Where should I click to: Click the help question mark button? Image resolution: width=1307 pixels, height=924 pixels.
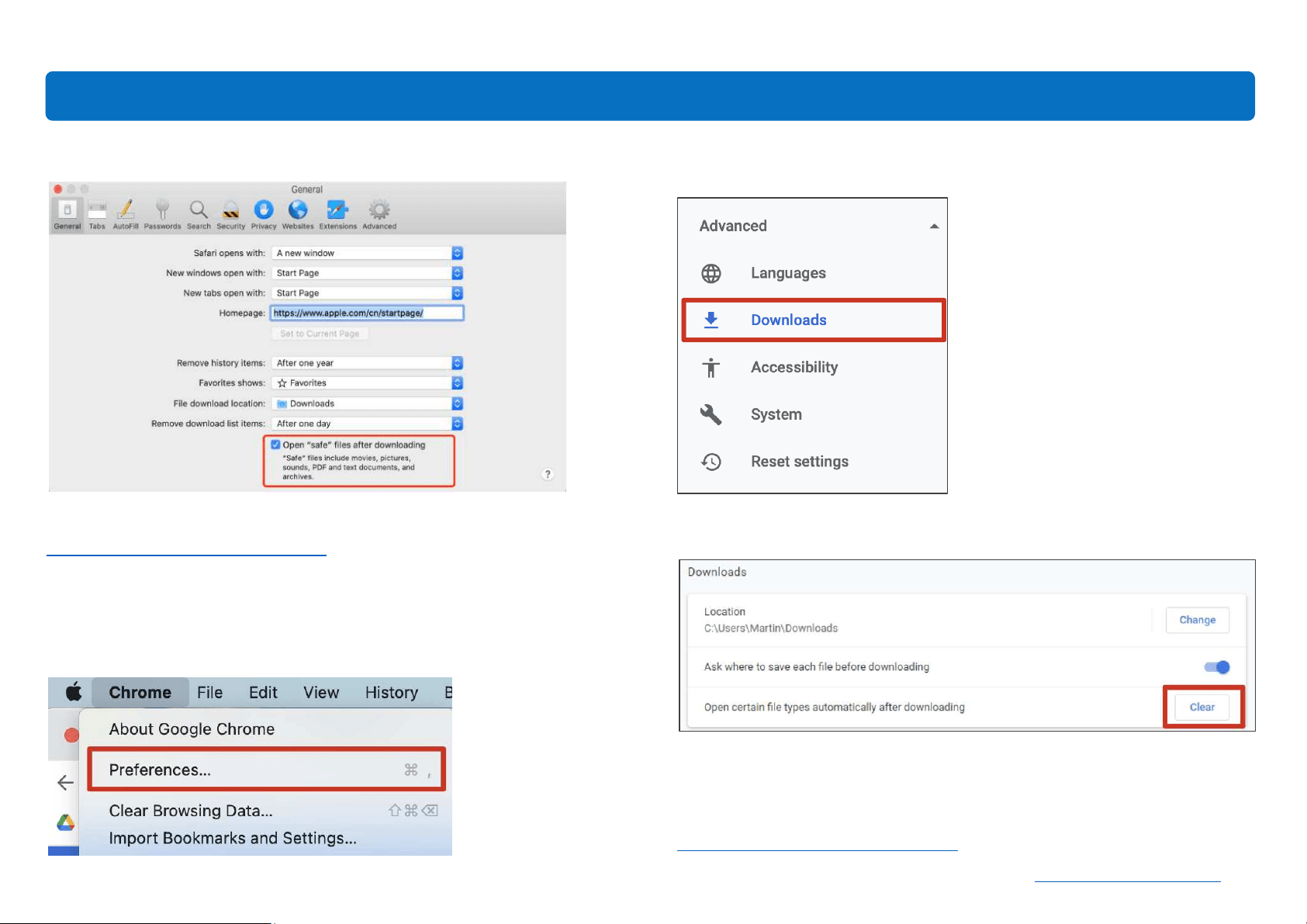coord(548,475)
